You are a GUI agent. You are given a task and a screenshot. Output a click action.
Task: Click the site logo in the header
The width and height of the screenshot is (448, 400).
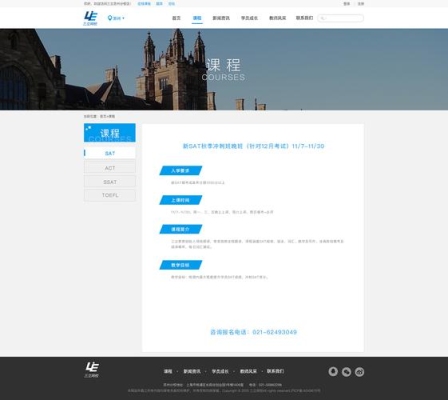coord(90,18)
